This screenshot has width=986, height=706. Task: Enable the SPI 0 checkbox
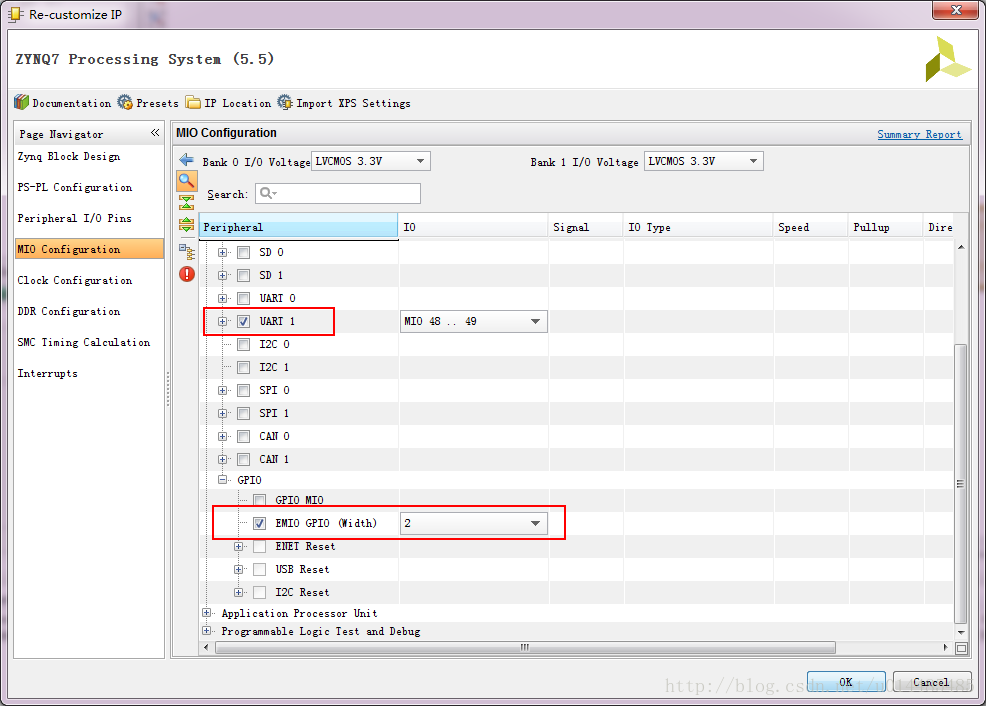[x=244, y=390]
